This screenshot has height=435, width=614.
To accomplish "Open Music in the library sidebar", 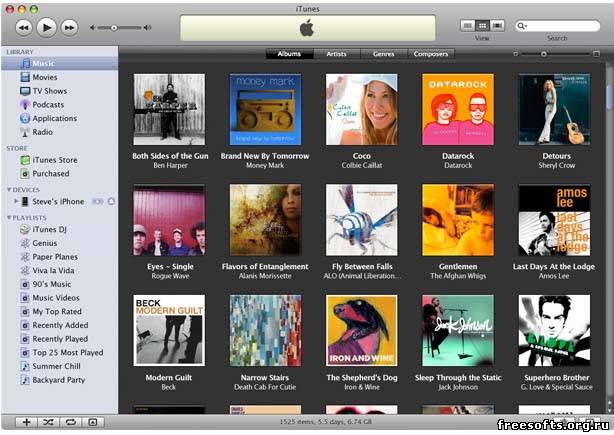I will click(60, 63).
